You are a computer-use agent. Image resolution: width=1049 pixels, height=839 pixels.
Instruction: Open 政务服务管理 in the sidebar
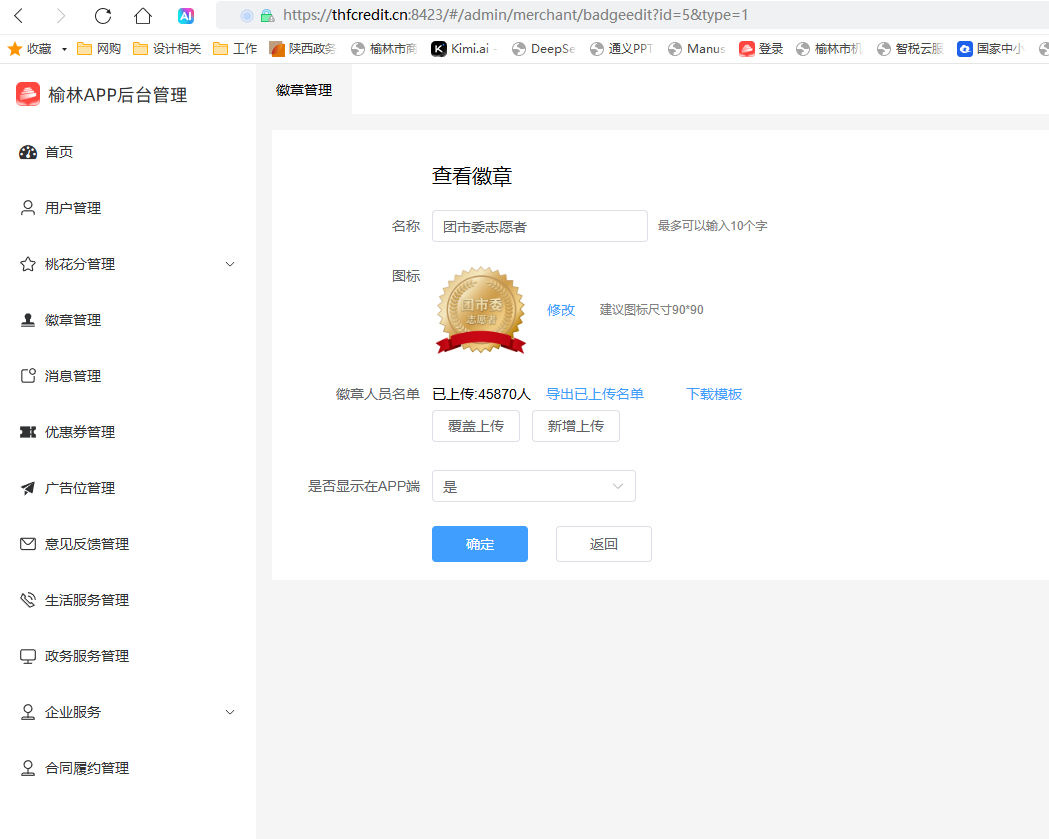(74, 656)
